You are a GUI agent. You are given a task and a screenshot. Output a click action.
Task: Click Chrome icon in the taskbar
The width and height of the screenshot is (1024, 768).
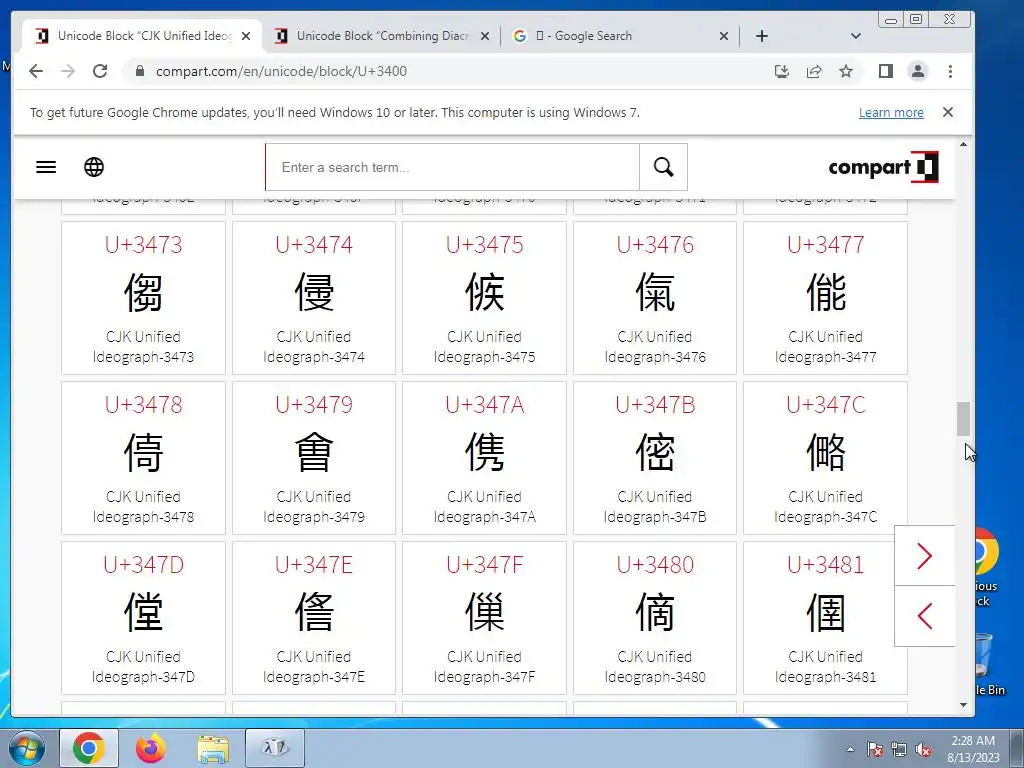tap(89, 748)
